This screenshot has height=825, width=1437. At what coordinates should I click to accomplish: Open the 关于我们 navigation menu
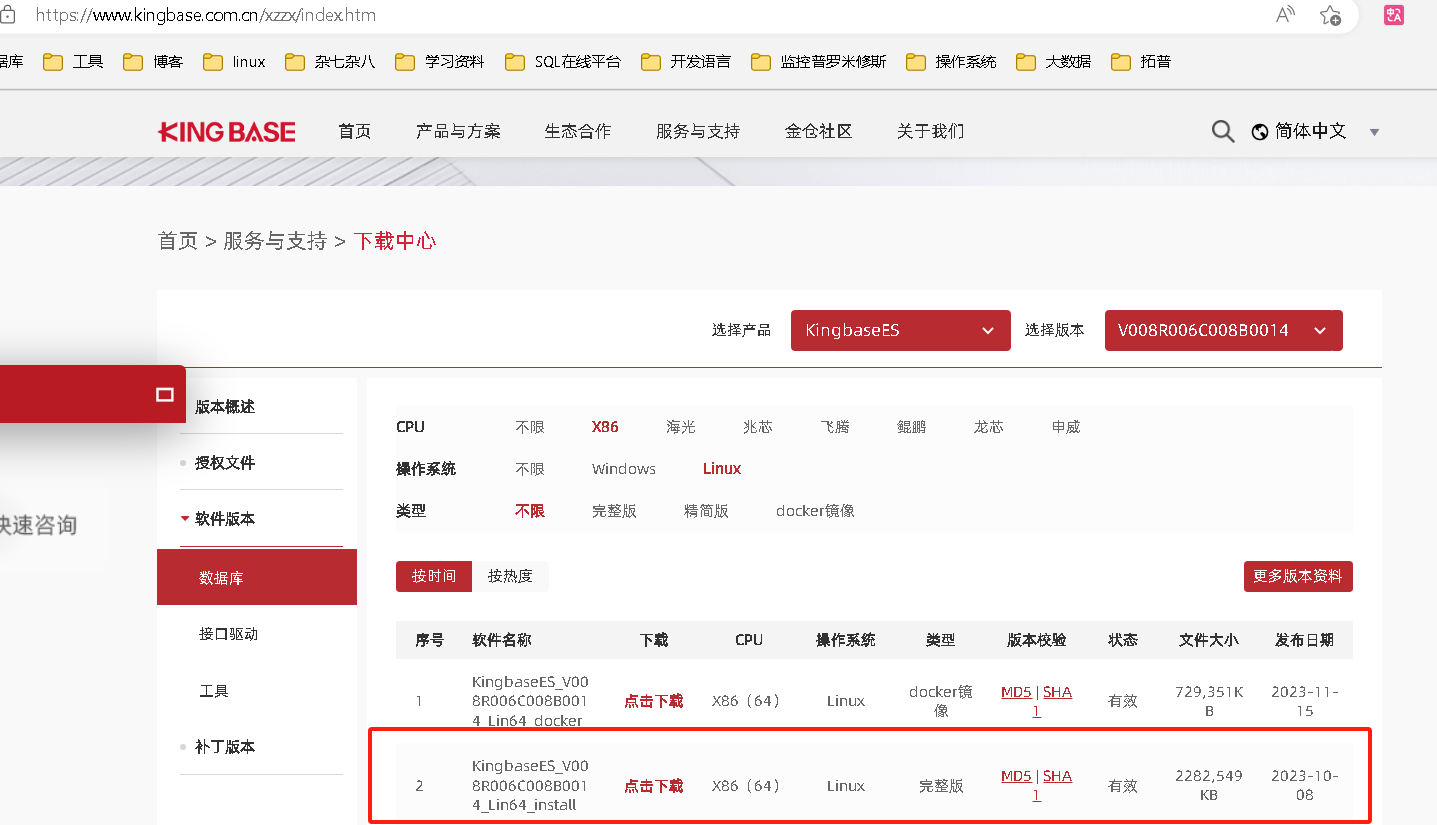931,132
